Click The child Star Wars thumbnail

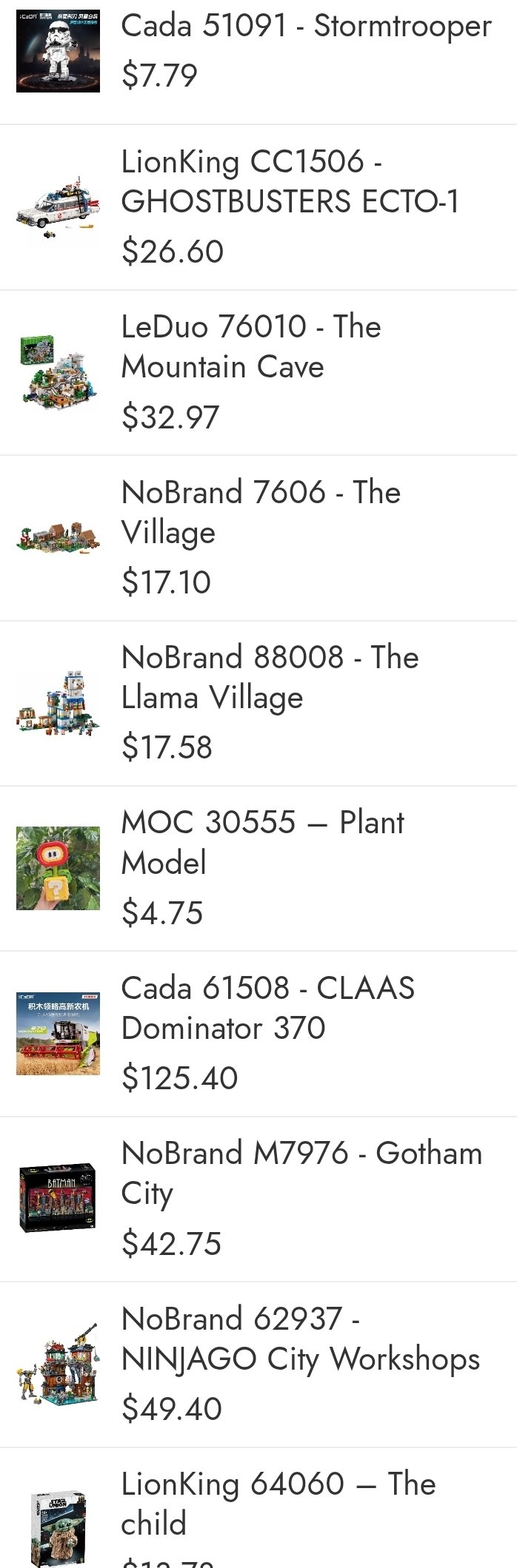coord(58,1527)
